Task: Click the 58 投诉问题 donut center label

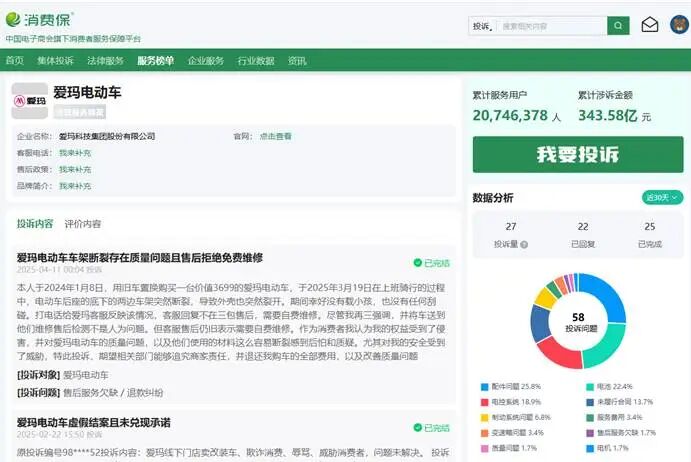Action: [x=580, y=322]
